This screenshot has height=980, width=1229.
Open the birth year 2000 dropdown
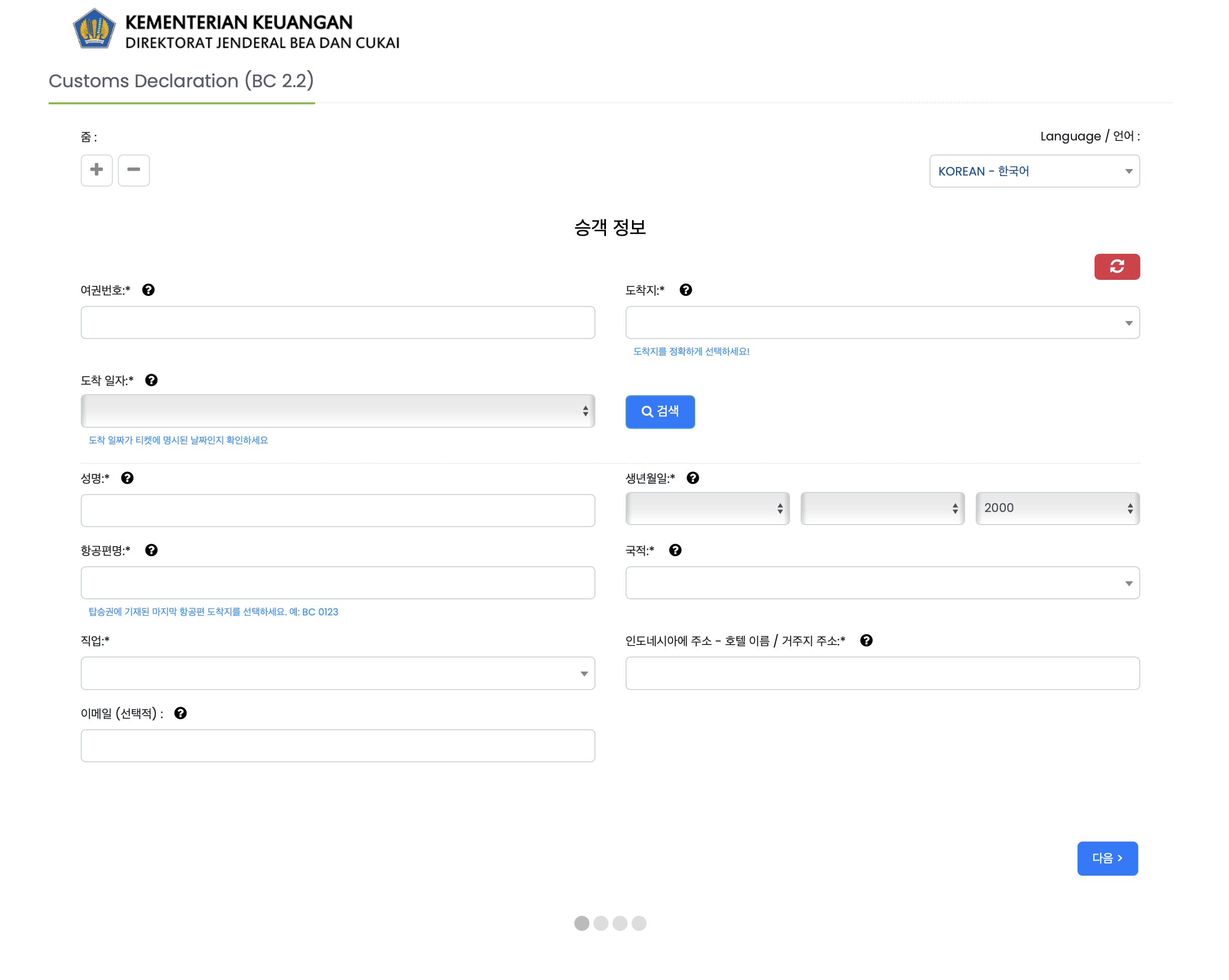pyautogui.click(x=1057, y=508)
